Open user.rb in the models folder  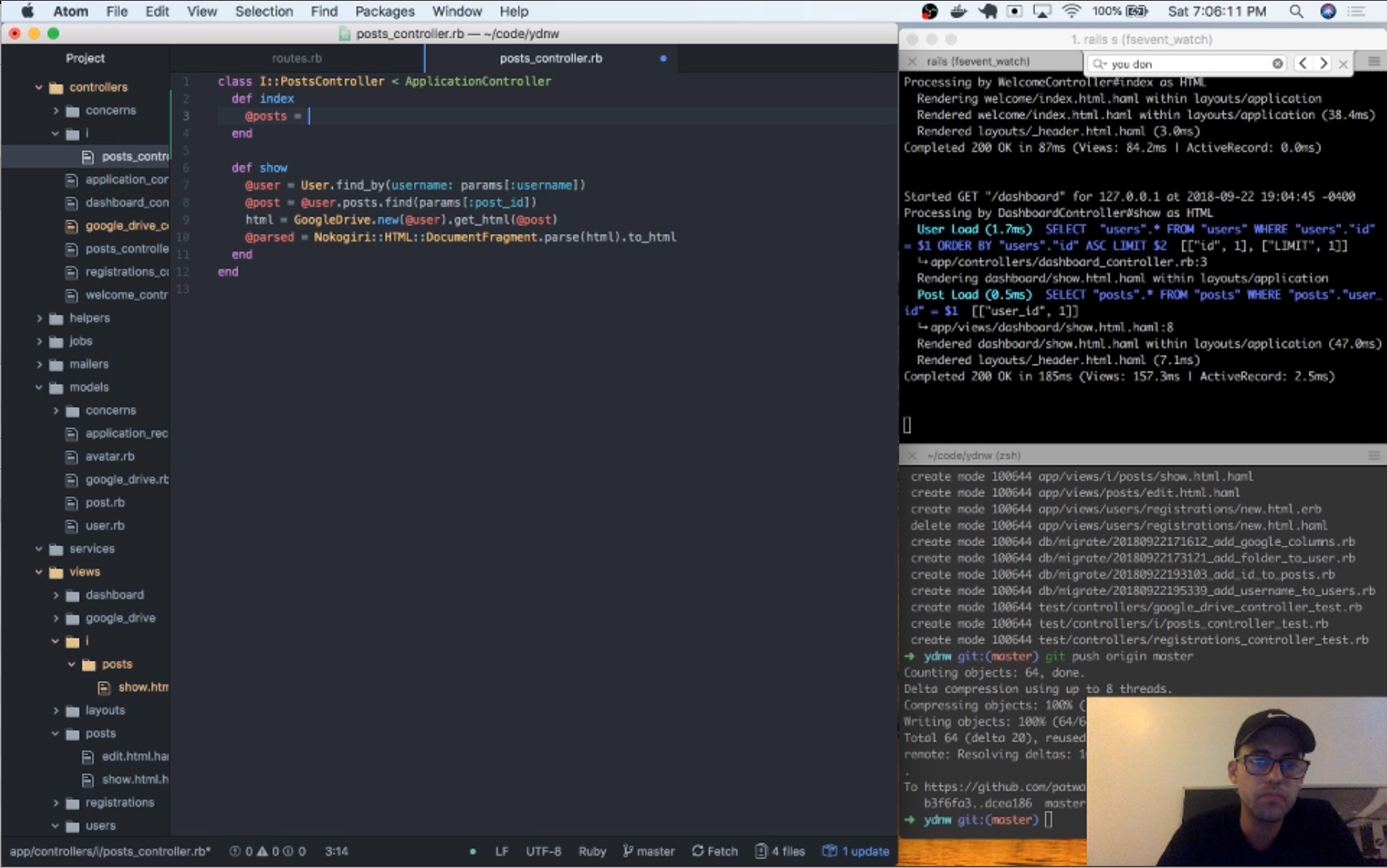click(105, 526)
